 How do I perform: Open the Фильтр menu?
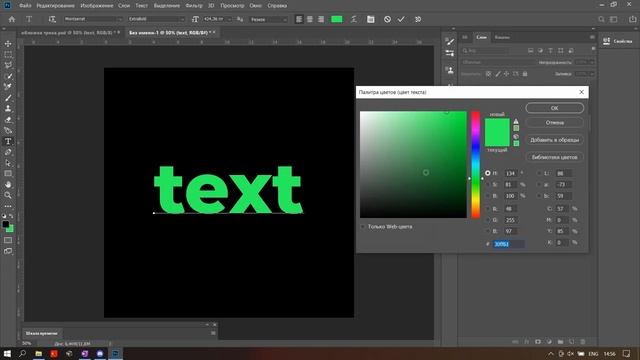(194, 6)
